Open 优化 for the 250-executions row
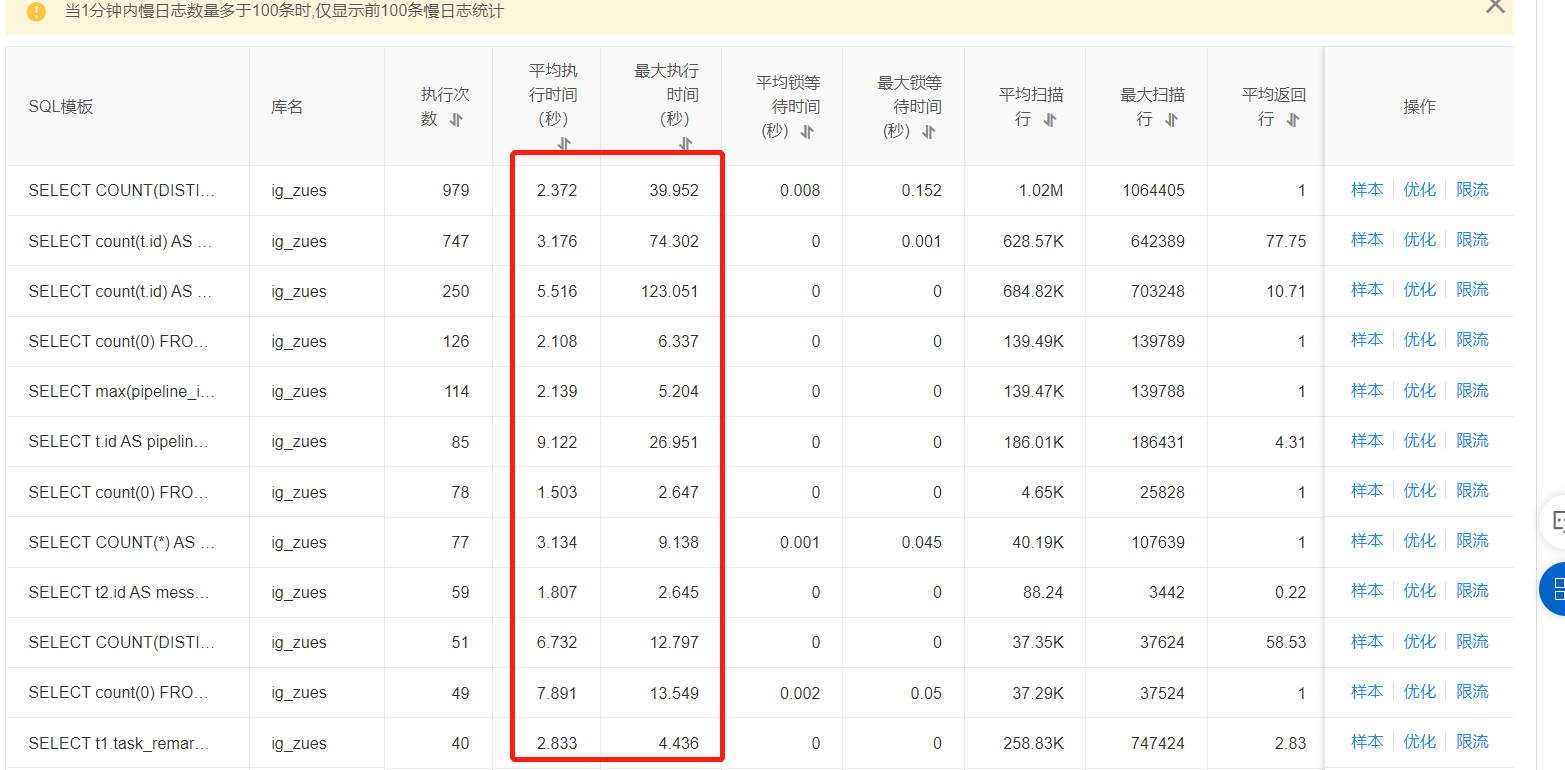Viewport: 1565px width, 770px height. point(1419,290)
